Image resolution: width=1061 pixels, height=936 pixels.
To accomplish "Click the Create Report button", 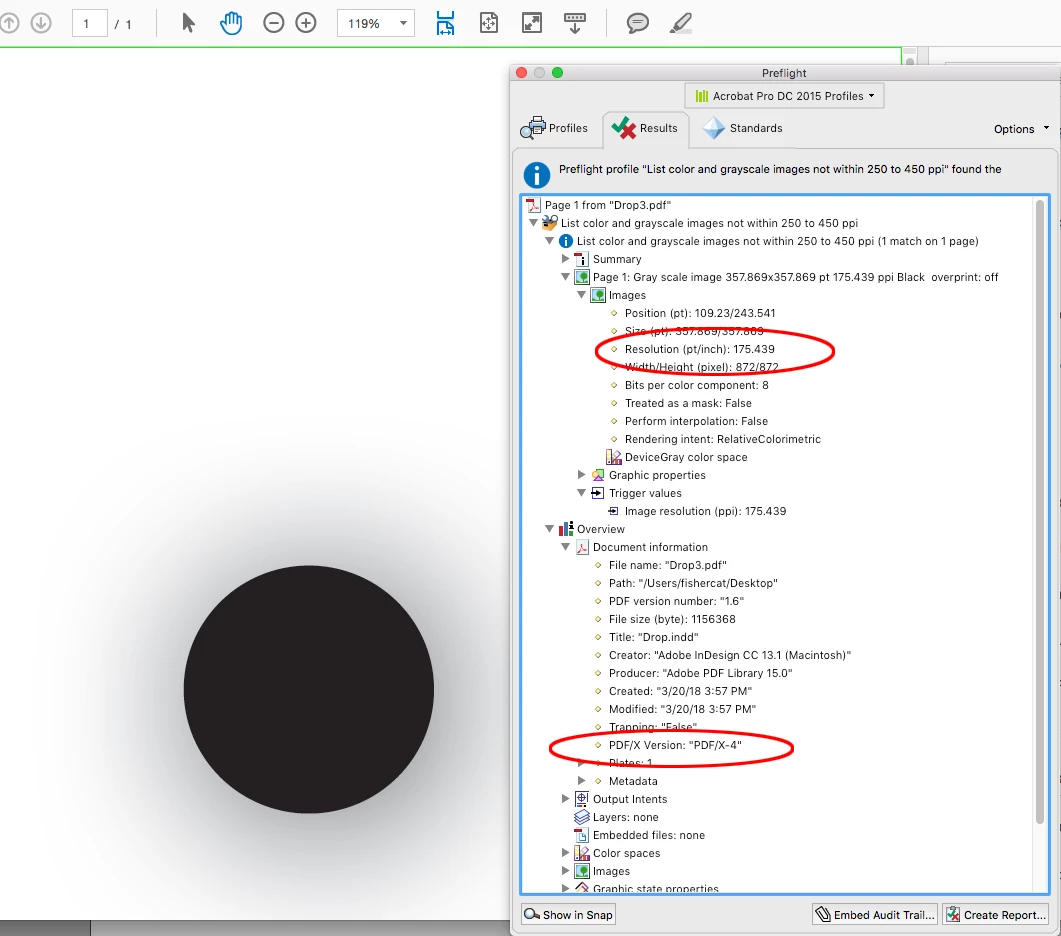I will [996, 914].
